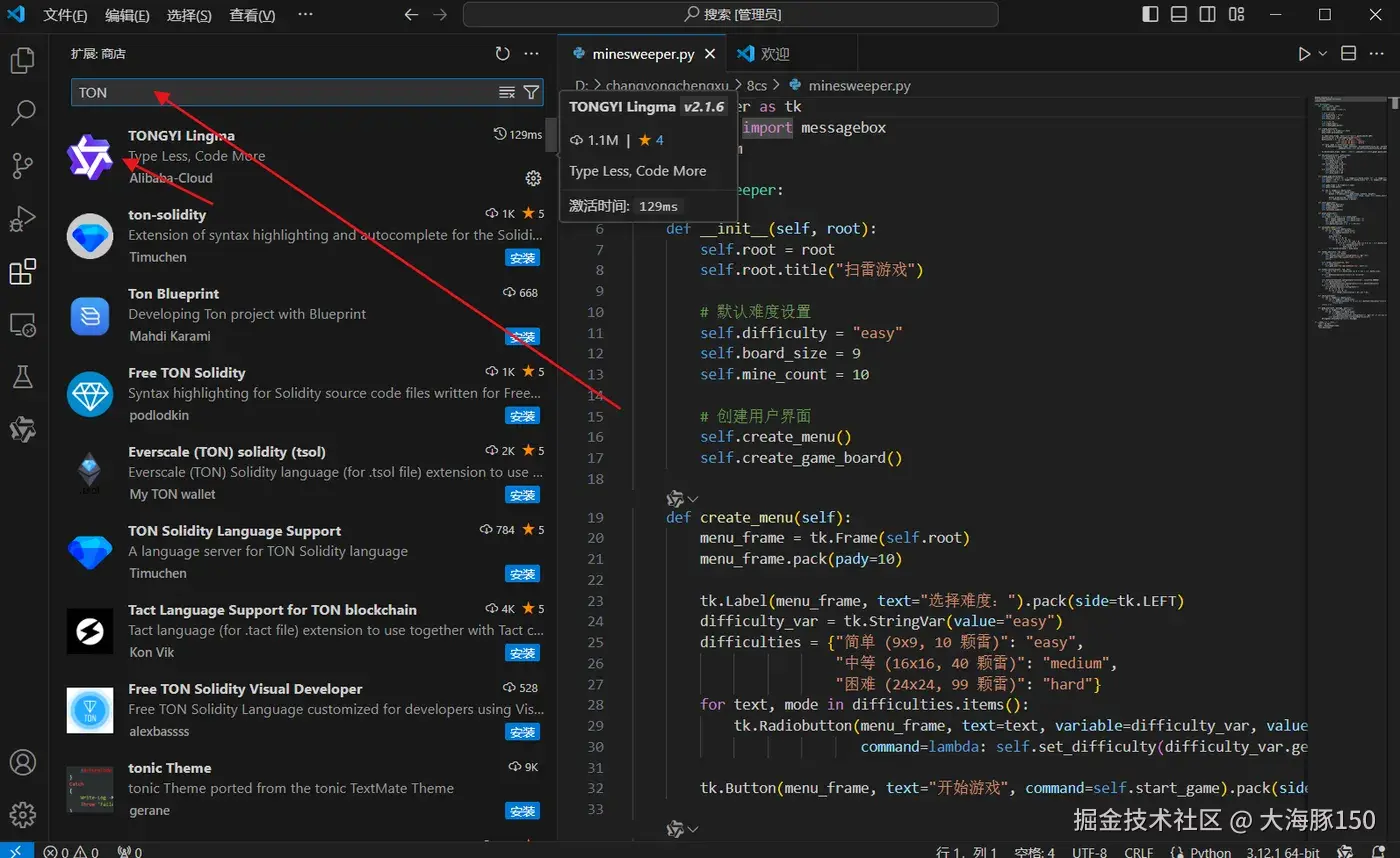This screenshot has height=858, width=1400.
Task: Click the title bar search field 搜索 [管理员]
Action: pyautogui.click(x=730, y=15)
